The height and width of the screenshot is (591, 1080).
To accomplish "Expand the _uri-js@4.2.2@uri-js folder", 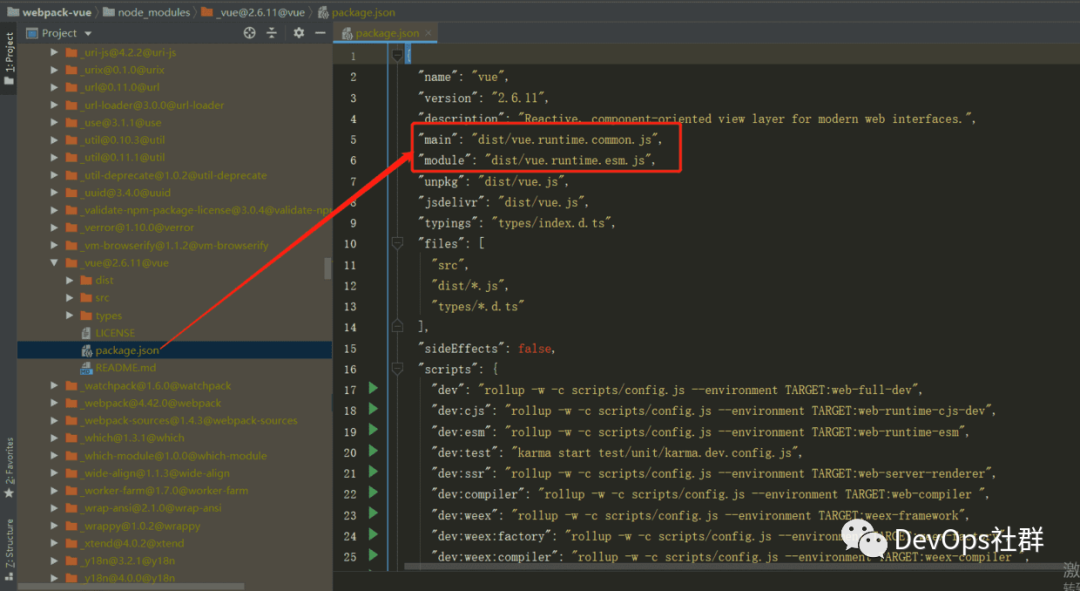I will [x=54, y=52].
